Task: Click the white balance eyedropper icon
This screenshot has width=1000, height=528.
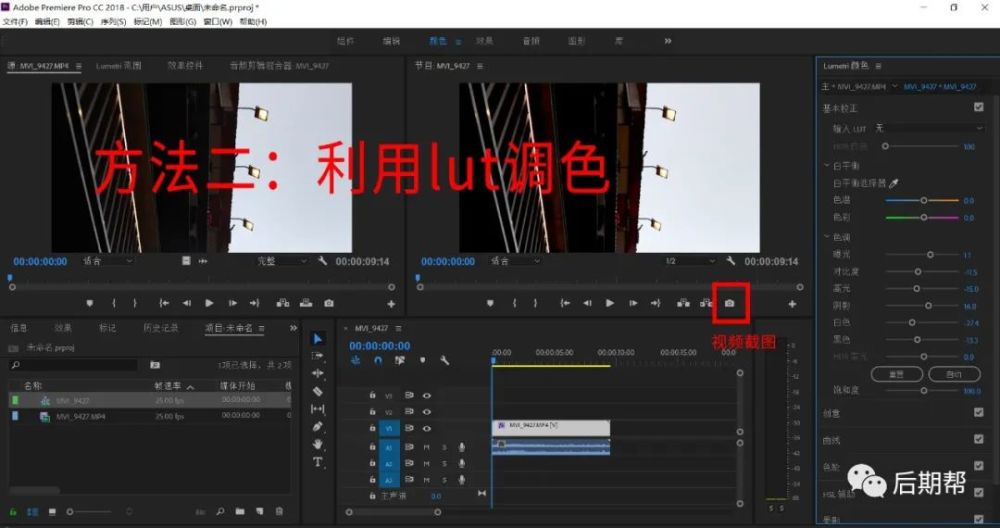Action: pyautogui.click(x=893, y=184)
